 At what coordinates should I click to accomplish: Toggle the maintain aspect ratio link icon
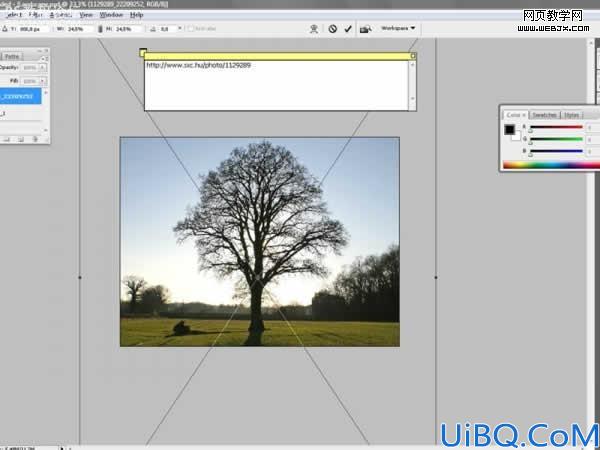coord(100,29)
